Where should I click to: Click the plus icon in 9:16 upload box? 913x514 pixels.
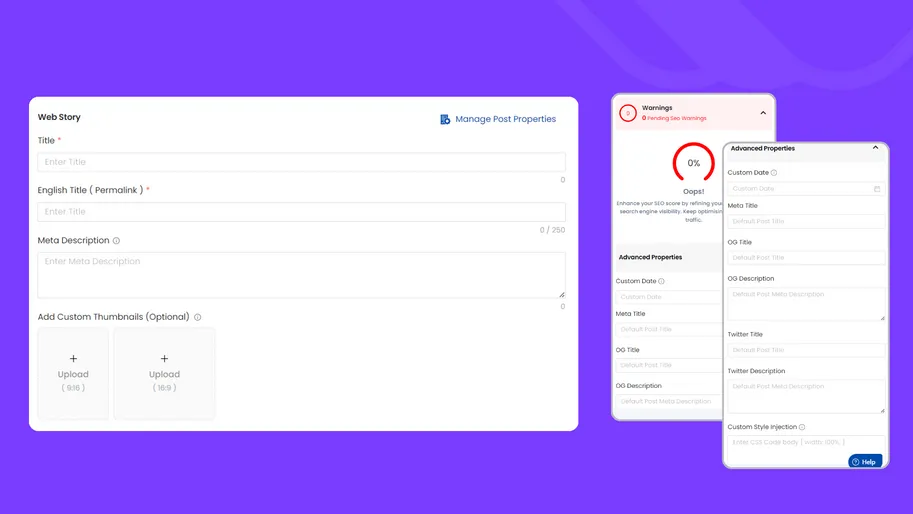click(x=73, y=359)
